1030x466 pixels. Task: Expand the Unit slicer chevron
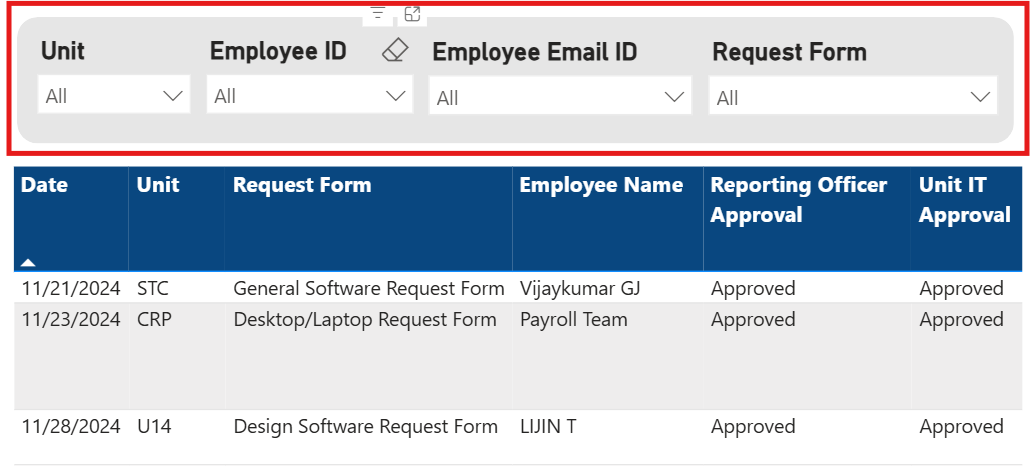pyautogui.click(x=173, y=96)
